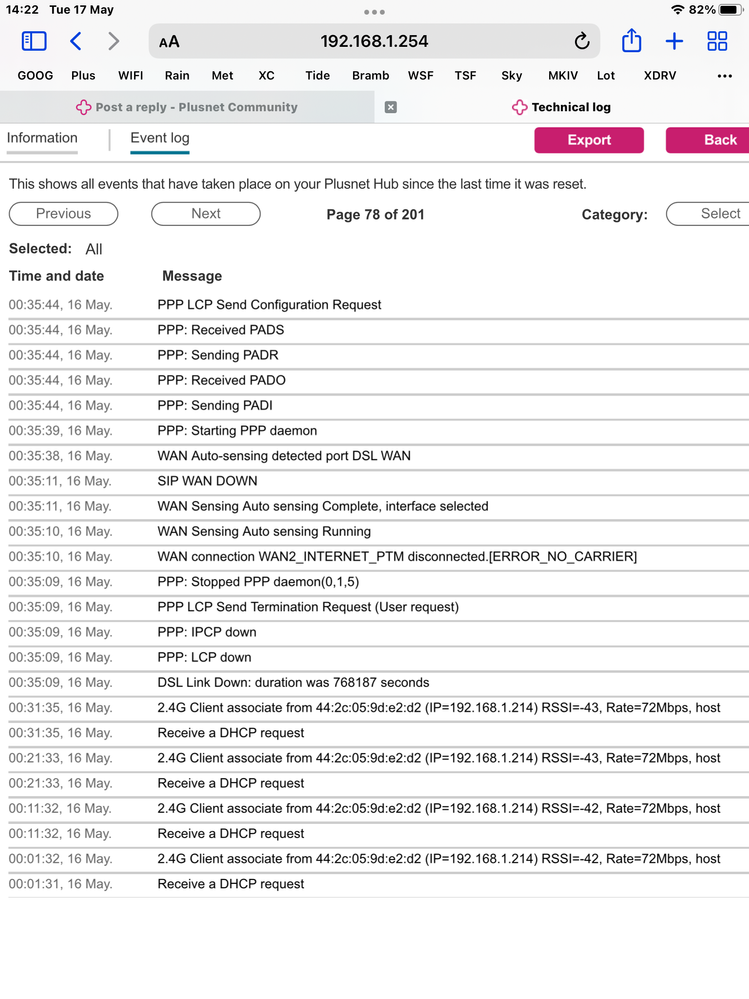
Task: Open the Share sheet icon
Action: [631, 41]
